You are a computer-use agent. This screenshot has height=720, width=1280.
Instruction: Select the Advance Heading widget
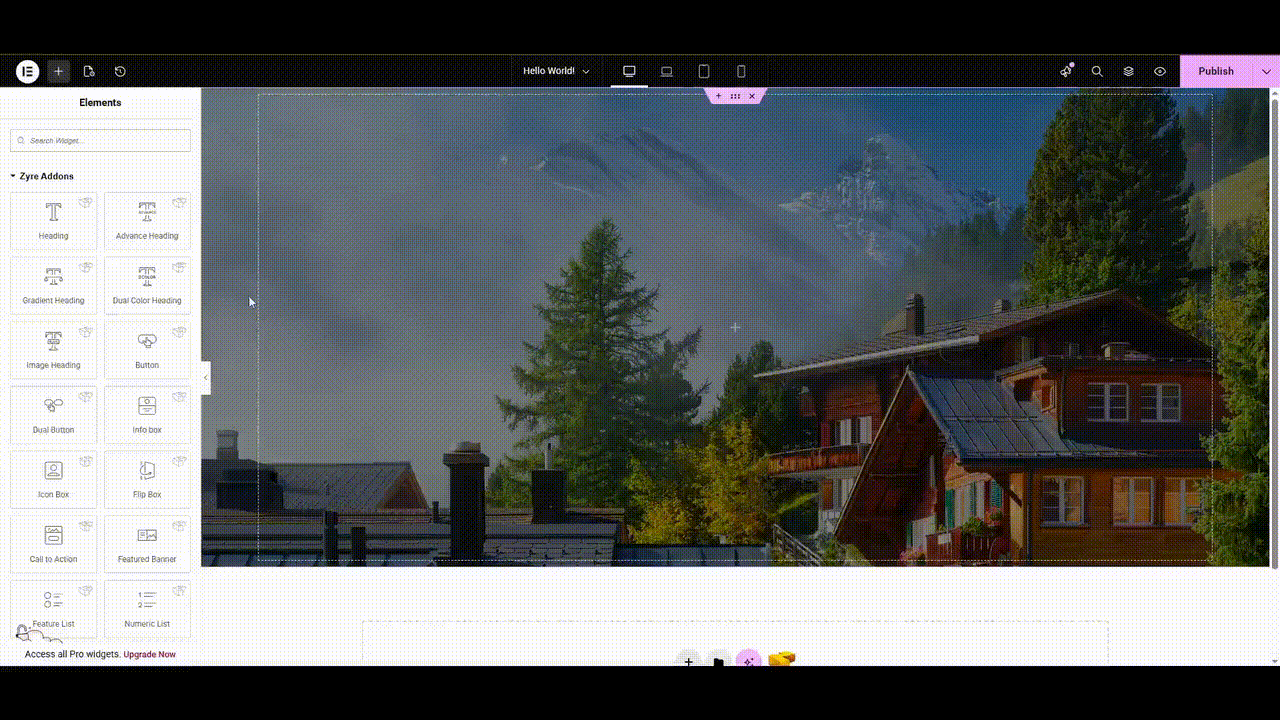[147, 221]
